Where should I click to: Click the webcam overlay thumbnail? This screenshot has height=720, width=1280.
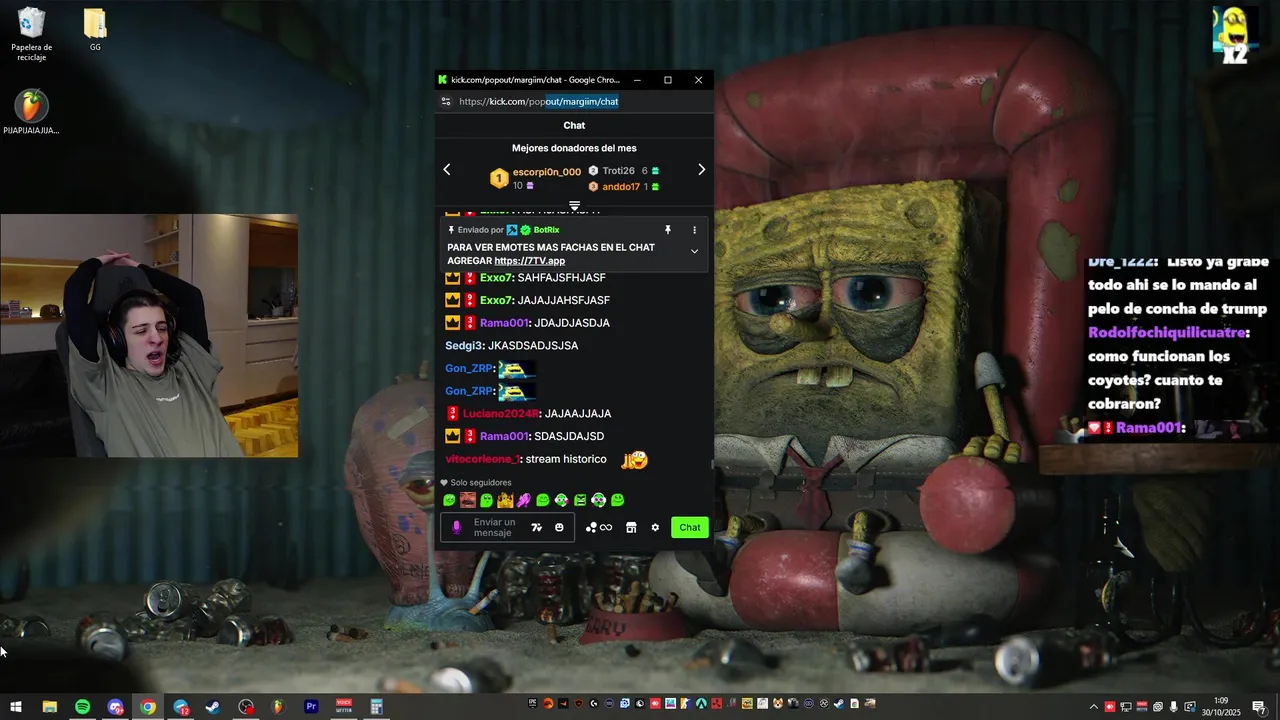(x=149, y=336)
